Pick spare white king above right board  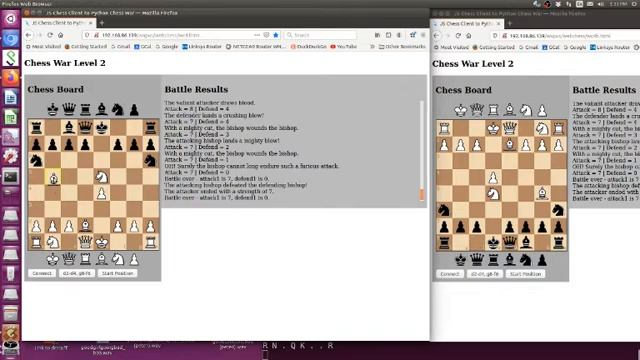[x=460, y=110]
